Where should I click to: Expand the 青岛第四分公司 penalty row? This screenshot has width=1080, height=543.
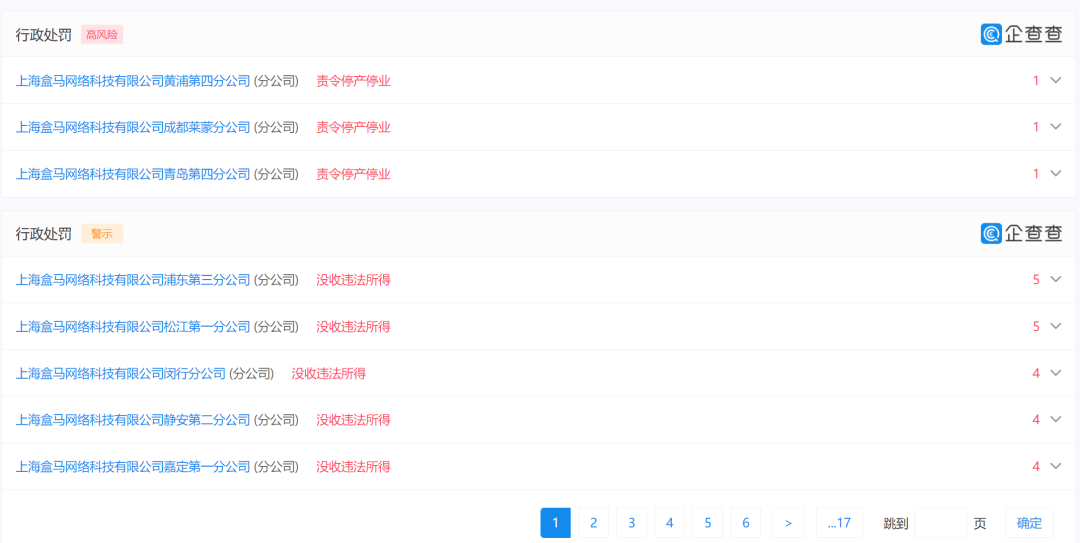pyautogui.click(x=1055, y=174)
